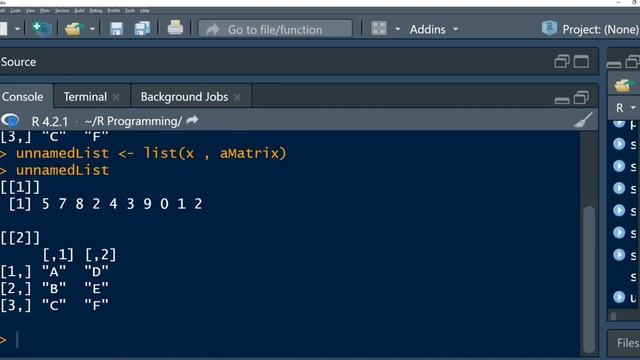Click the matrix row '[2,] "B" "E"'

[54, 289]
